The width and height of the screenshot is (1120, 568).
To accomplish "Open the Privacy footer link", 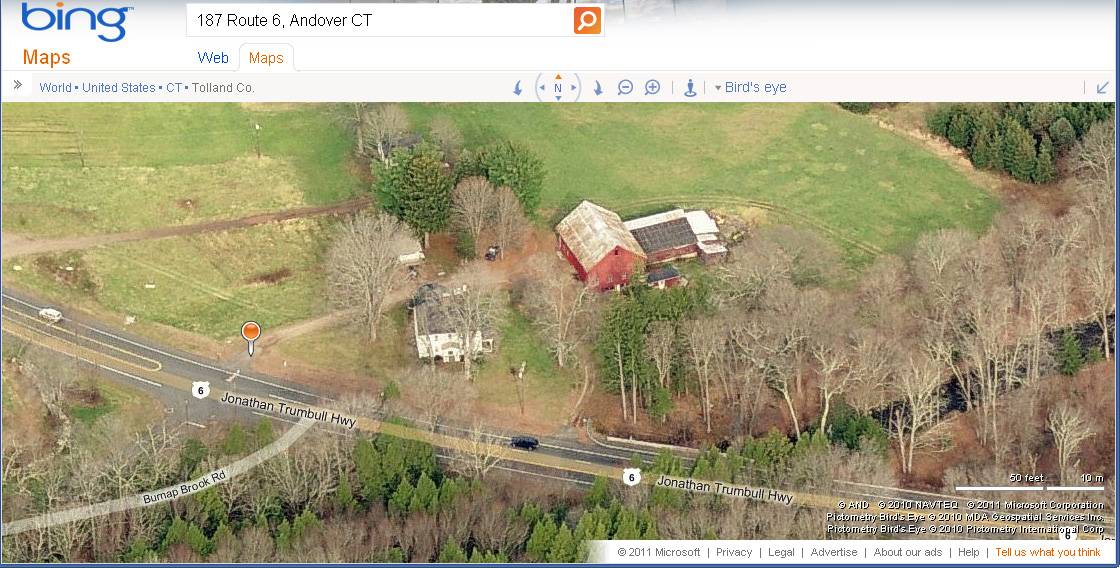I will pyautogui.click(x=734, y=552).
